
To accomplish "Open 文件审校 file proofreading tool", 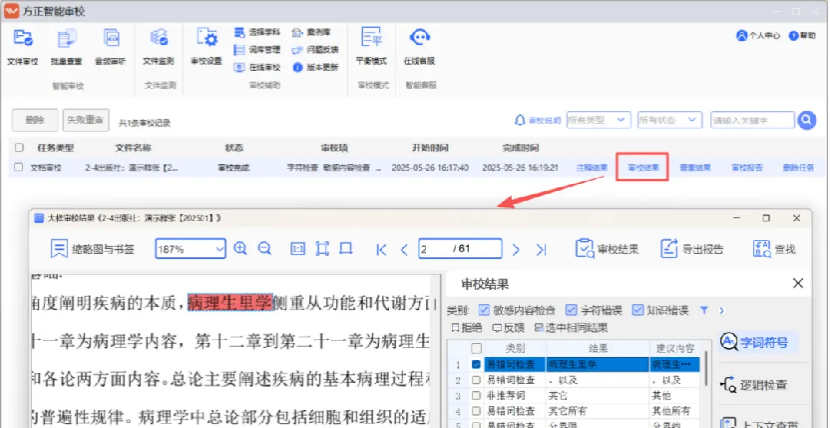I will (23, 47).
